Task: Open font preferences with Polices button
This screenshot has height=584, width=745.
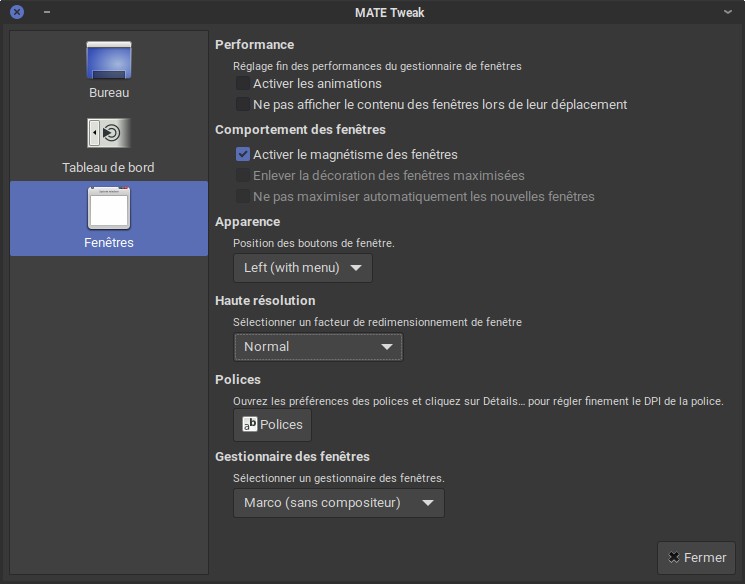Action: pyautogui.click(x=273, y=425)
